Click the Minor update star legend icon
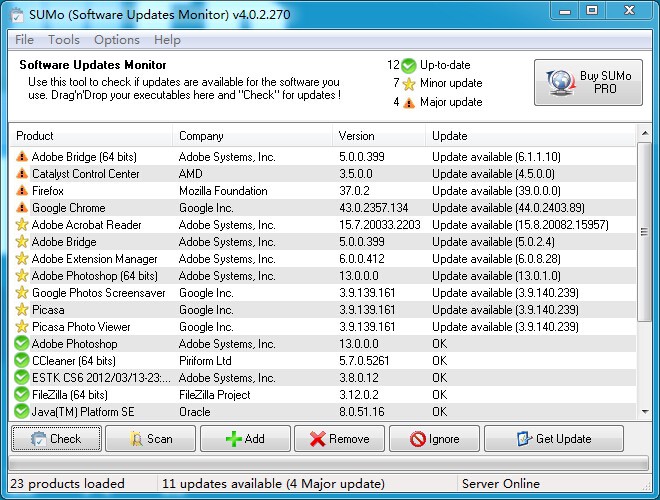 409,84
